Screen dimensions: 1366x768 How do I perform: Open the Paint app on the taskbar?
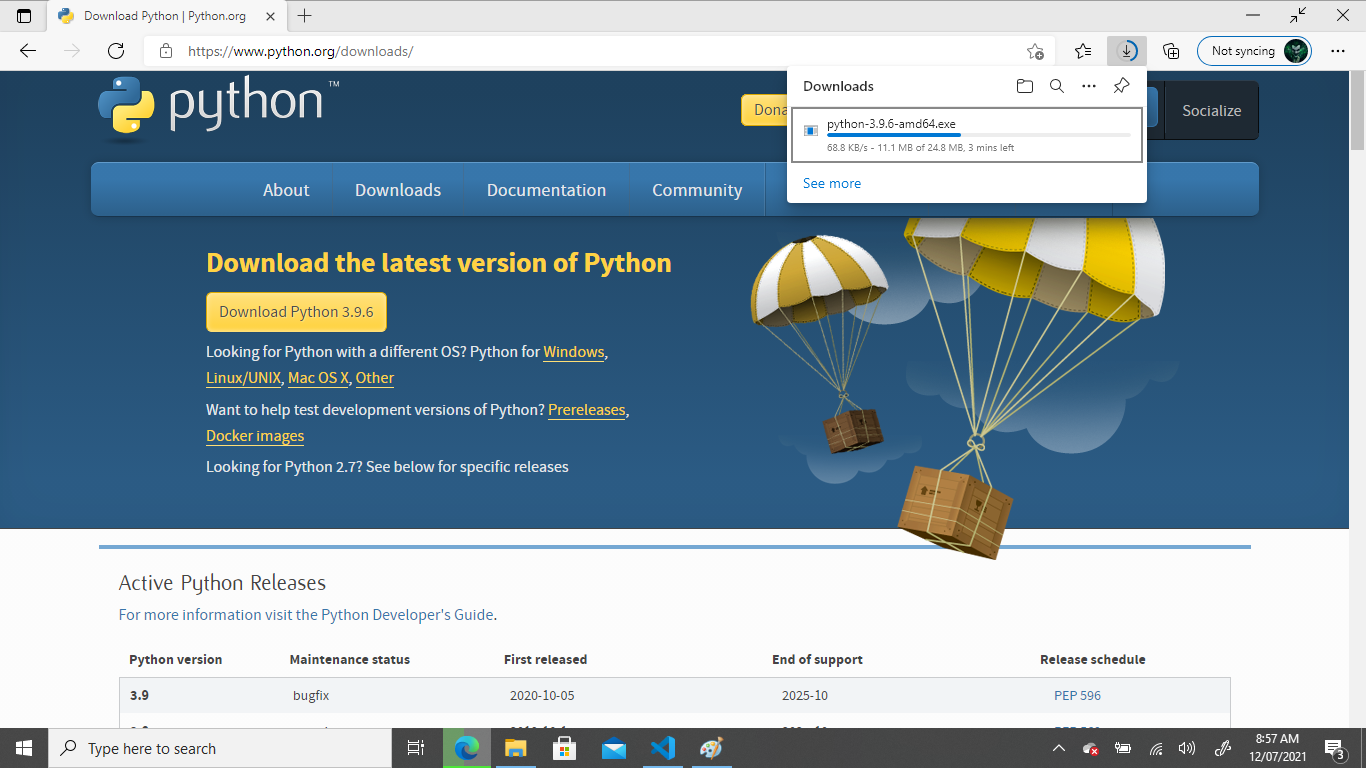pos(711,748)
